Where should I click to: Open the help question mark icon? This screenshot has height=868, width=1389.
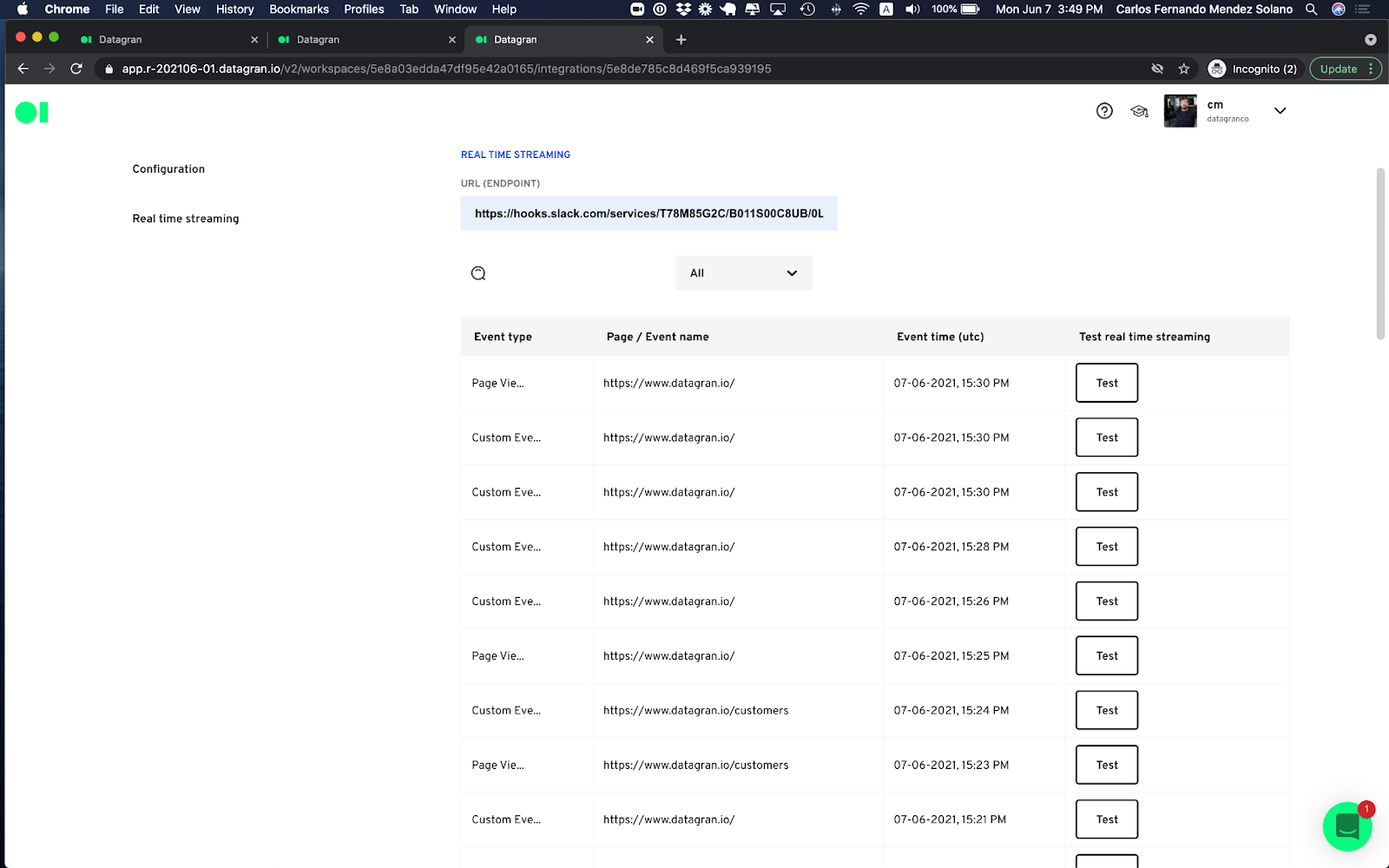[x=1104, y=111]
